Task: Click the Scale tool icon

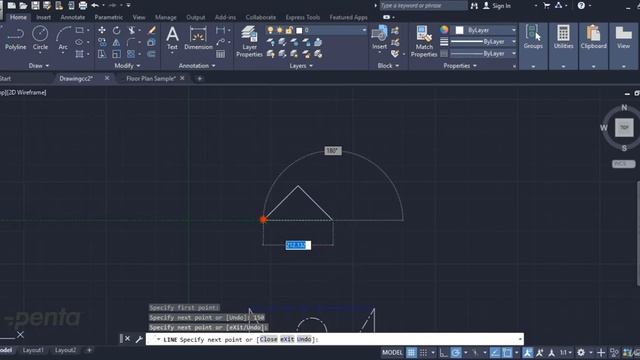Action: 117,54
